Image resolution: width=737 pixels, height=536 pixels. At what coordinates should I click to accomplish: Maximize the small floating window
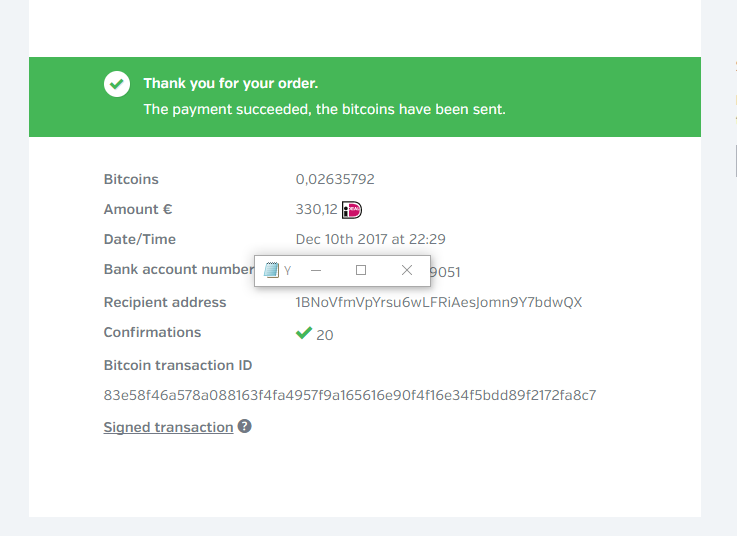(361, 270)
